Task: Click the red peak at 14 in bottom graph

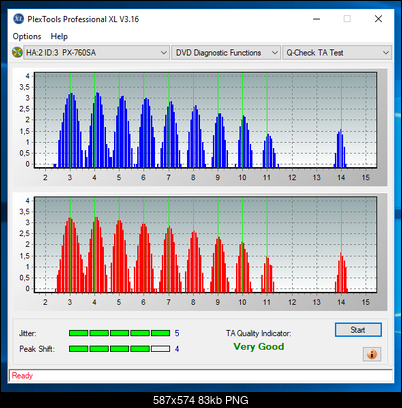Action: [x=341, y=273]
